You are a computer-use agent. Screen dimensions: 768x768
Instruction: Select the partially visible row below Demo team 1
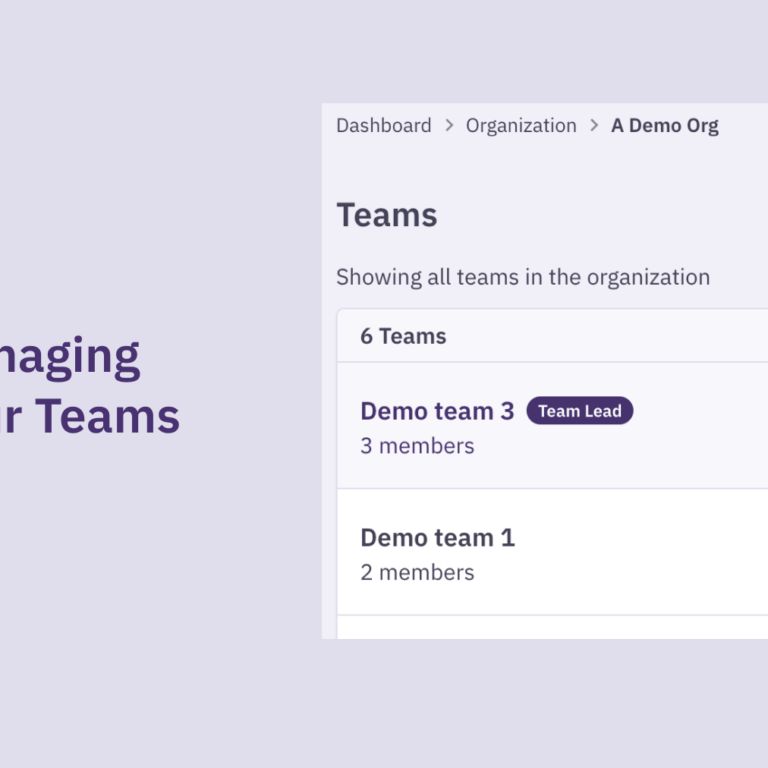pyautogui.click(x=550, y=628)
